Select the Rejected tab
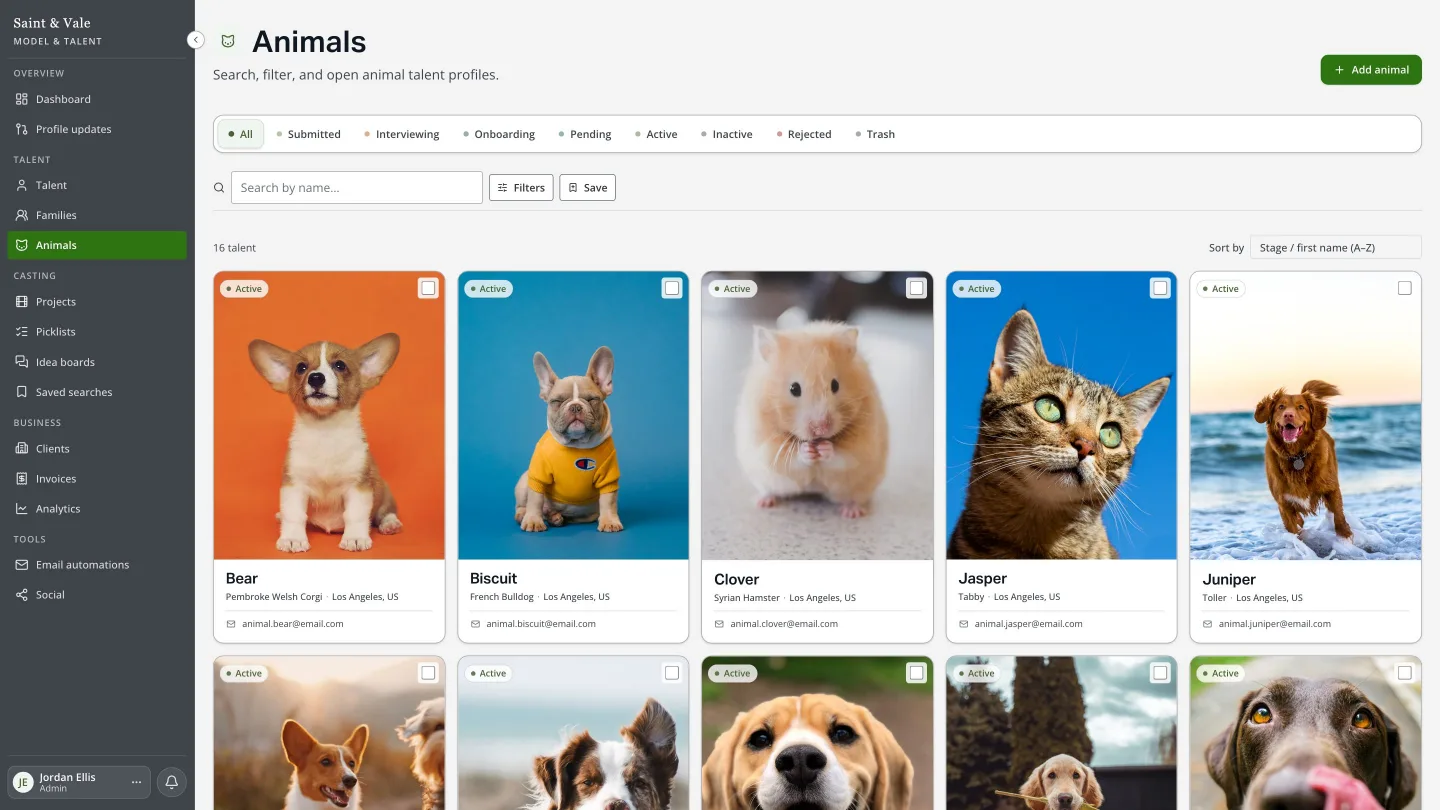Viewport: 1440px width, 810px height. coord(804,134)
